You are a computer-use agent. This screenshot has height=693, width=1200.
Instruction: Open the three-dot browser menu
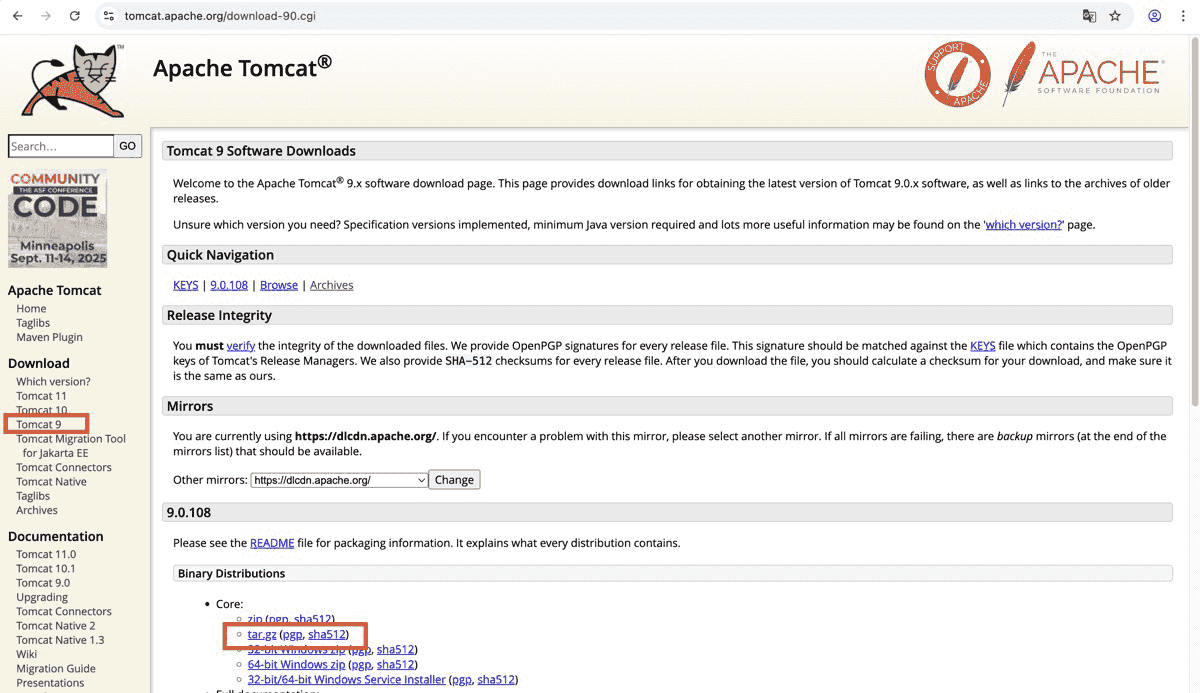coord(1183,16)
